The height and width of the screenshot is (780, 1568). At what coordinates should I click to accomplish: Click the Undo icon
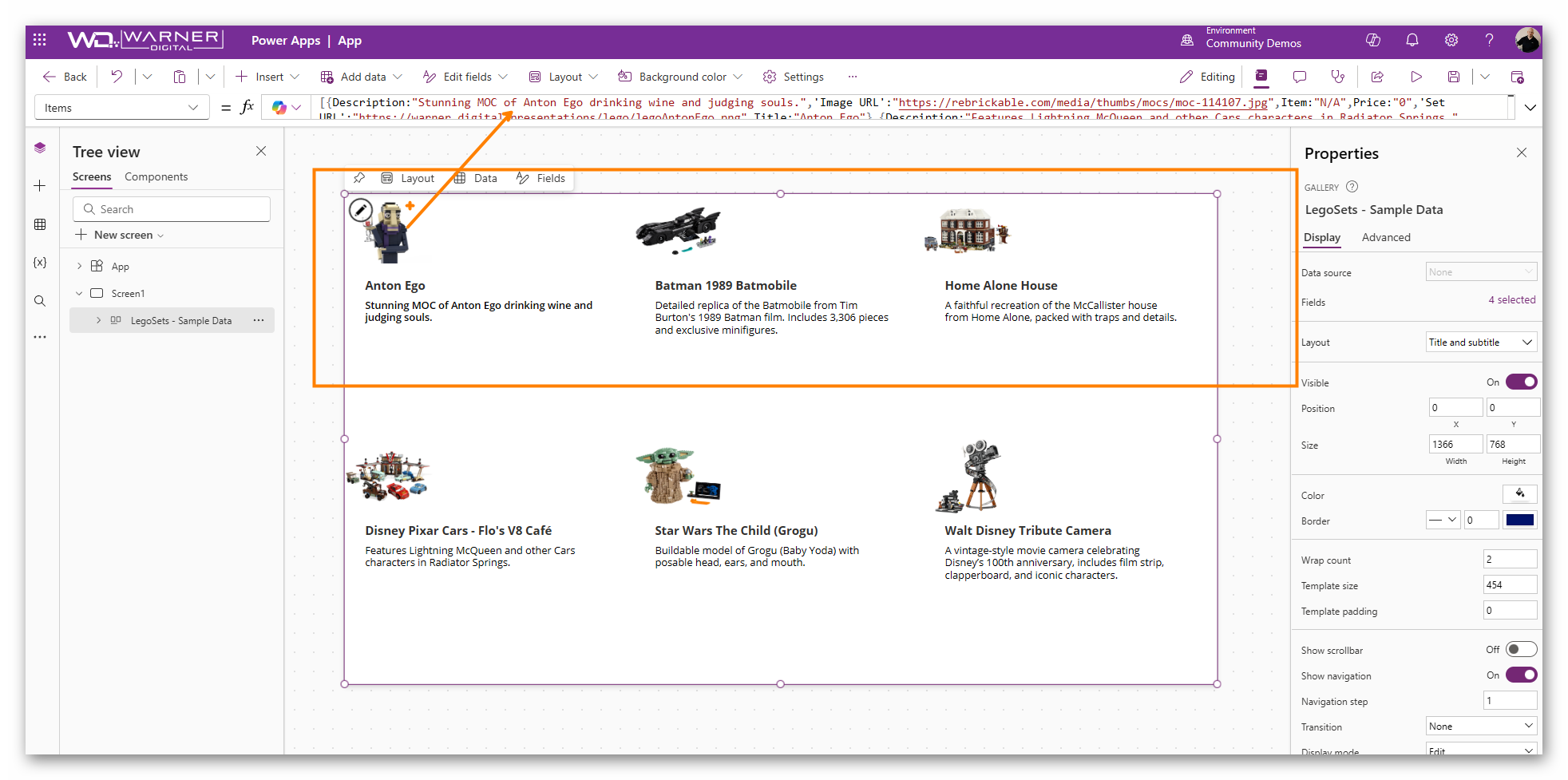click(x=117, y=77)
